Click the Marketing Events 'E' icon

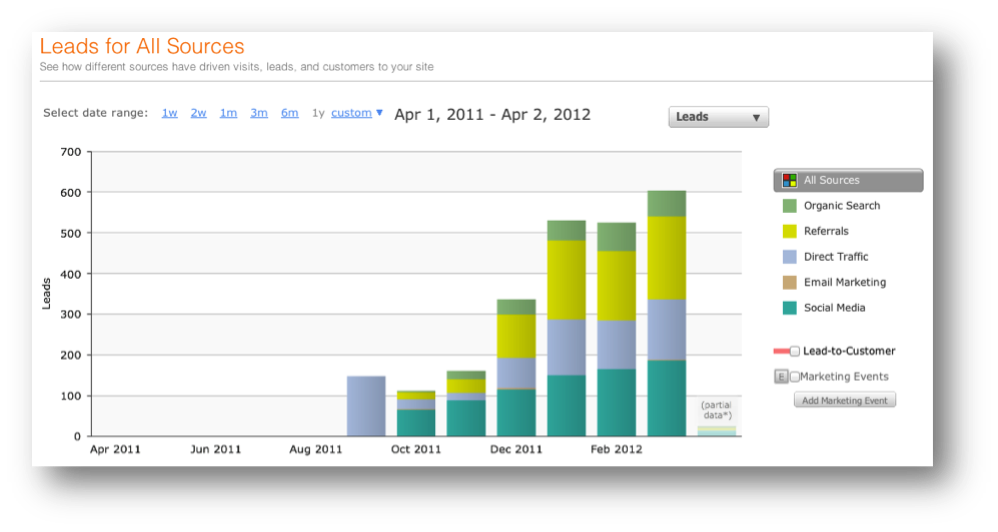[781, 377]
